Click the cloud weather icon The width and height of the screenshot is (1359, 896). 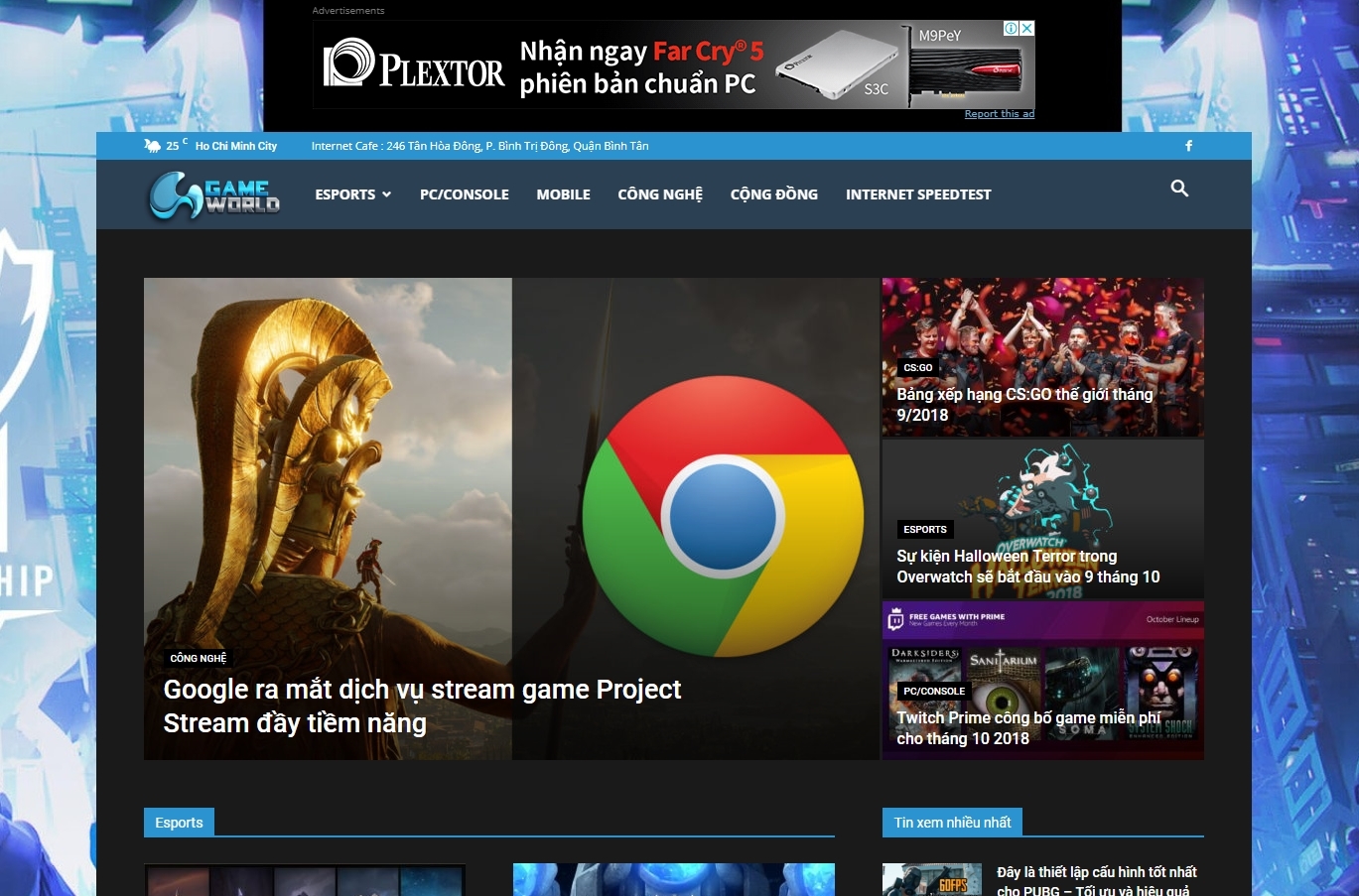152,146
